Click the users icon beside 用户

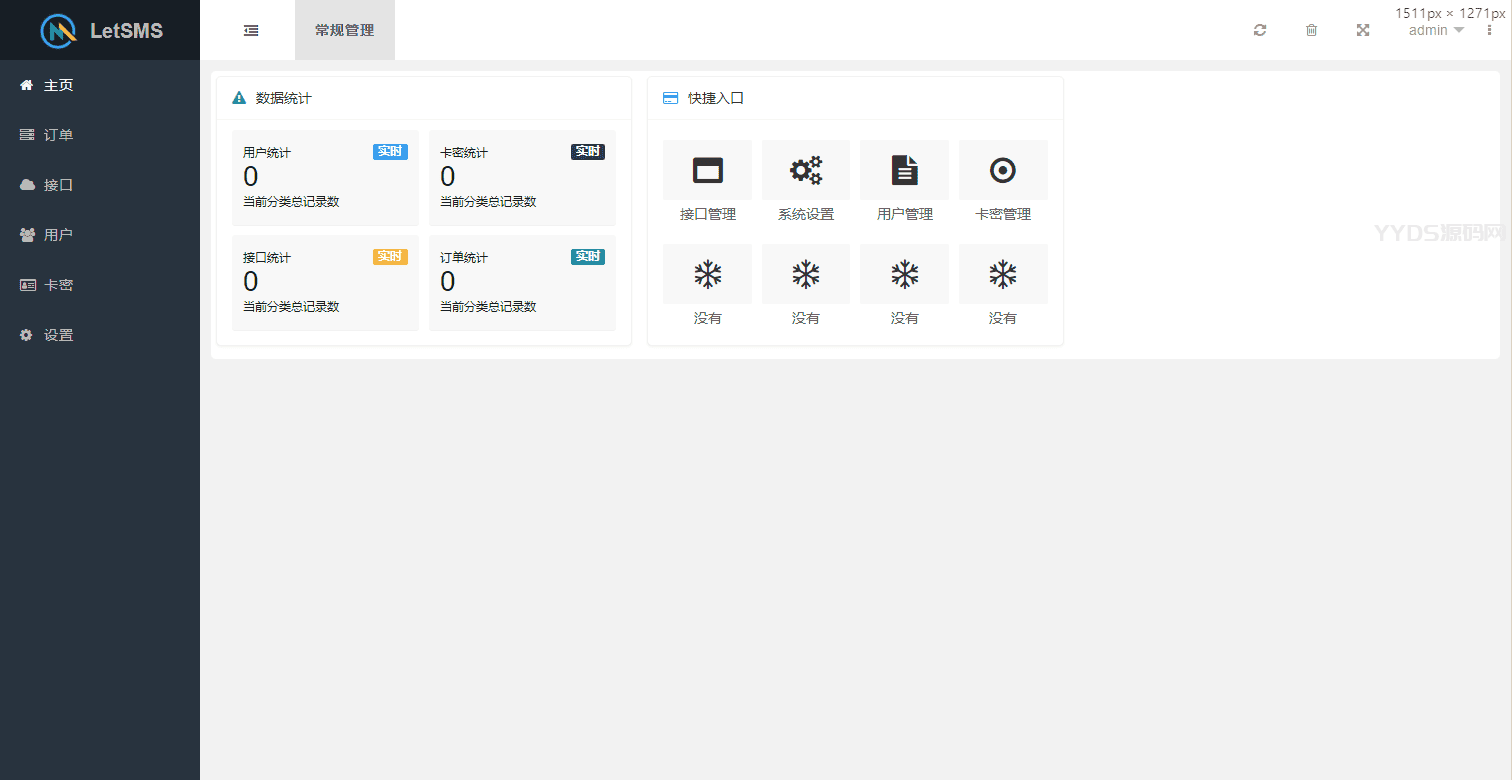click(x=27, y=235)
